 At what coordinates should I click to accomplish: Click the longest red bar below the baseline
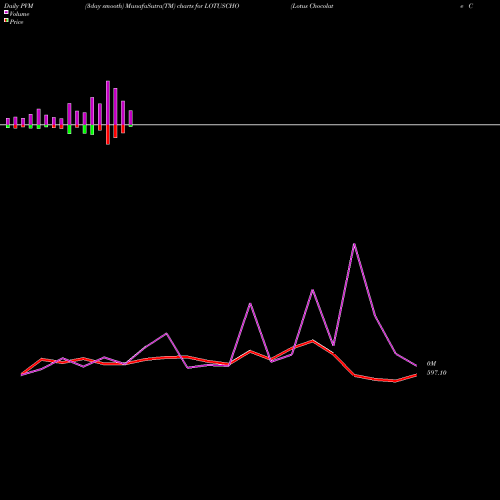click(108, 135)
